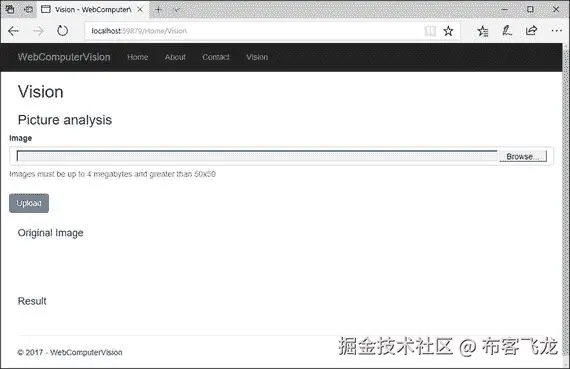Open a new browser tab
Viewport: 570px width, 369px height.
(x=158, y=10)
